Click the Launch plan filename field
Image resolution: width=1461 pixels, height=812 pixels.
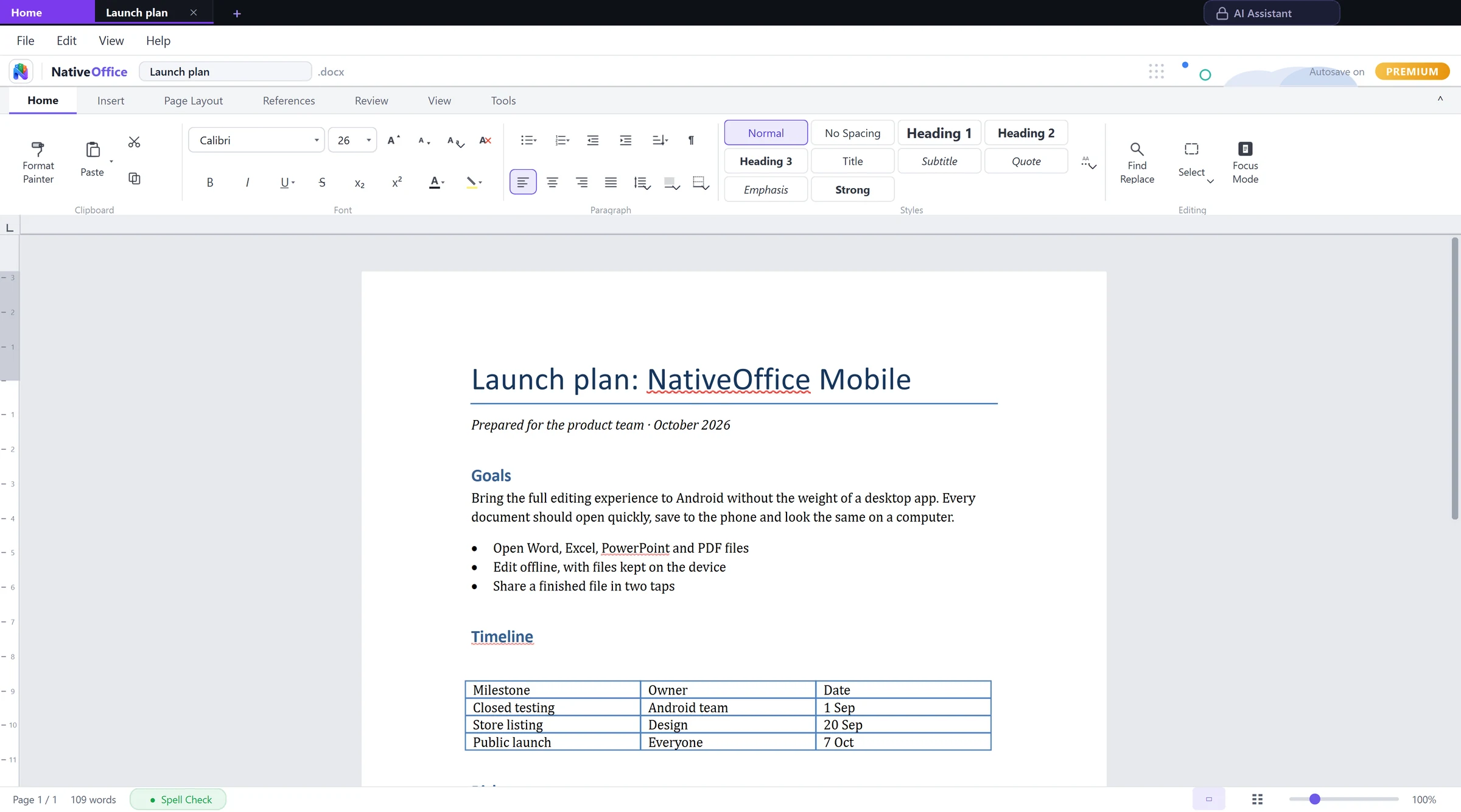(225, 71)
